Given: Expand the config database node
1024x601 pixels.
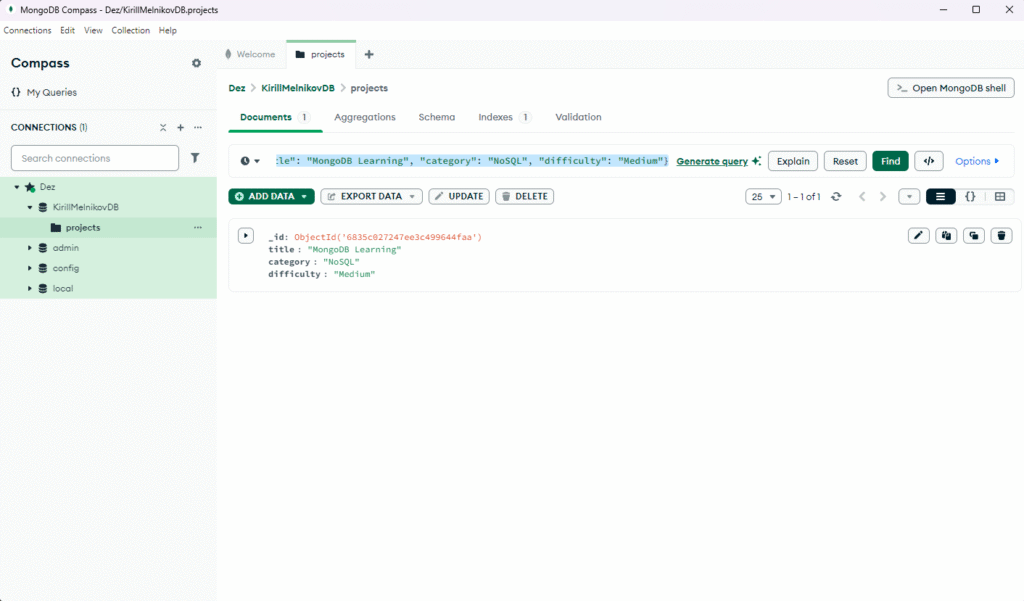Looking at the screenshot, I should [x=29, y=268].
